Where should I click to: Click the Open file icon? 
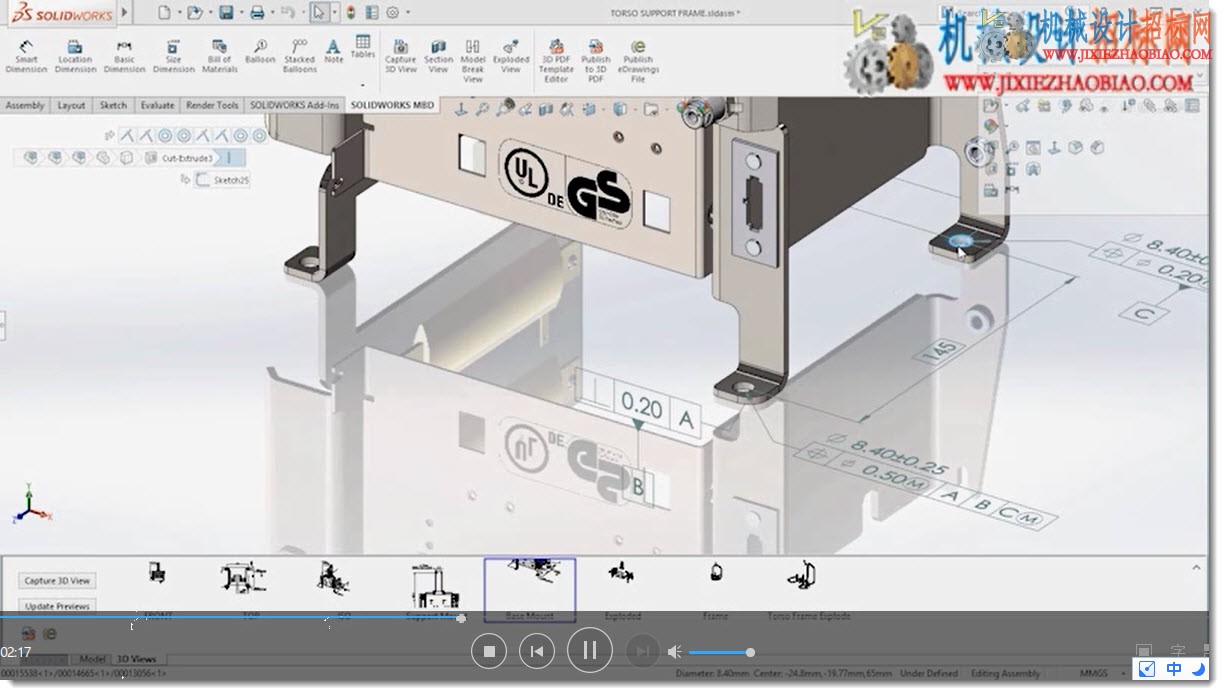tap(194, 13)
